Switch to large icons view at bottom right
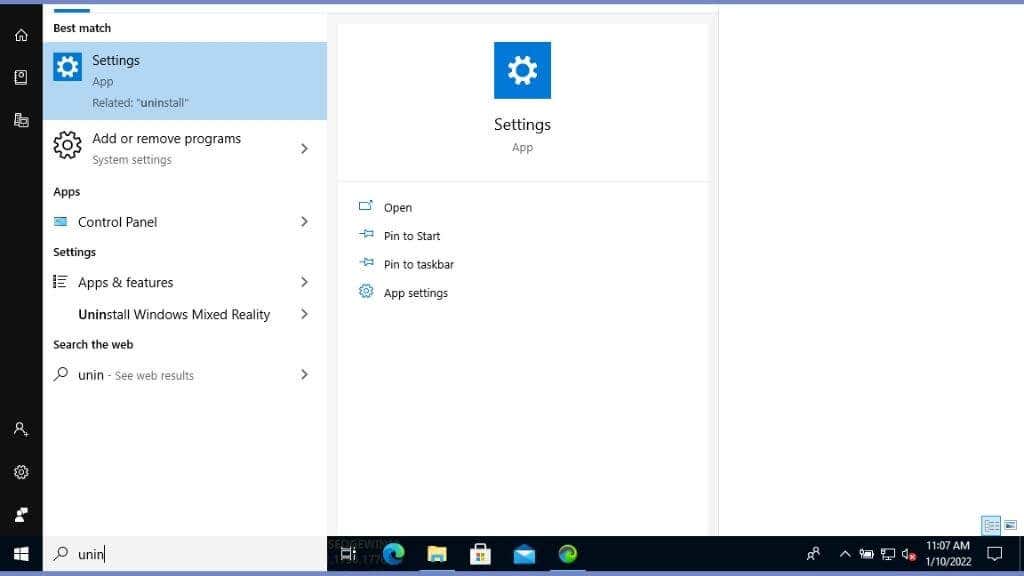 coord(1010,526)
